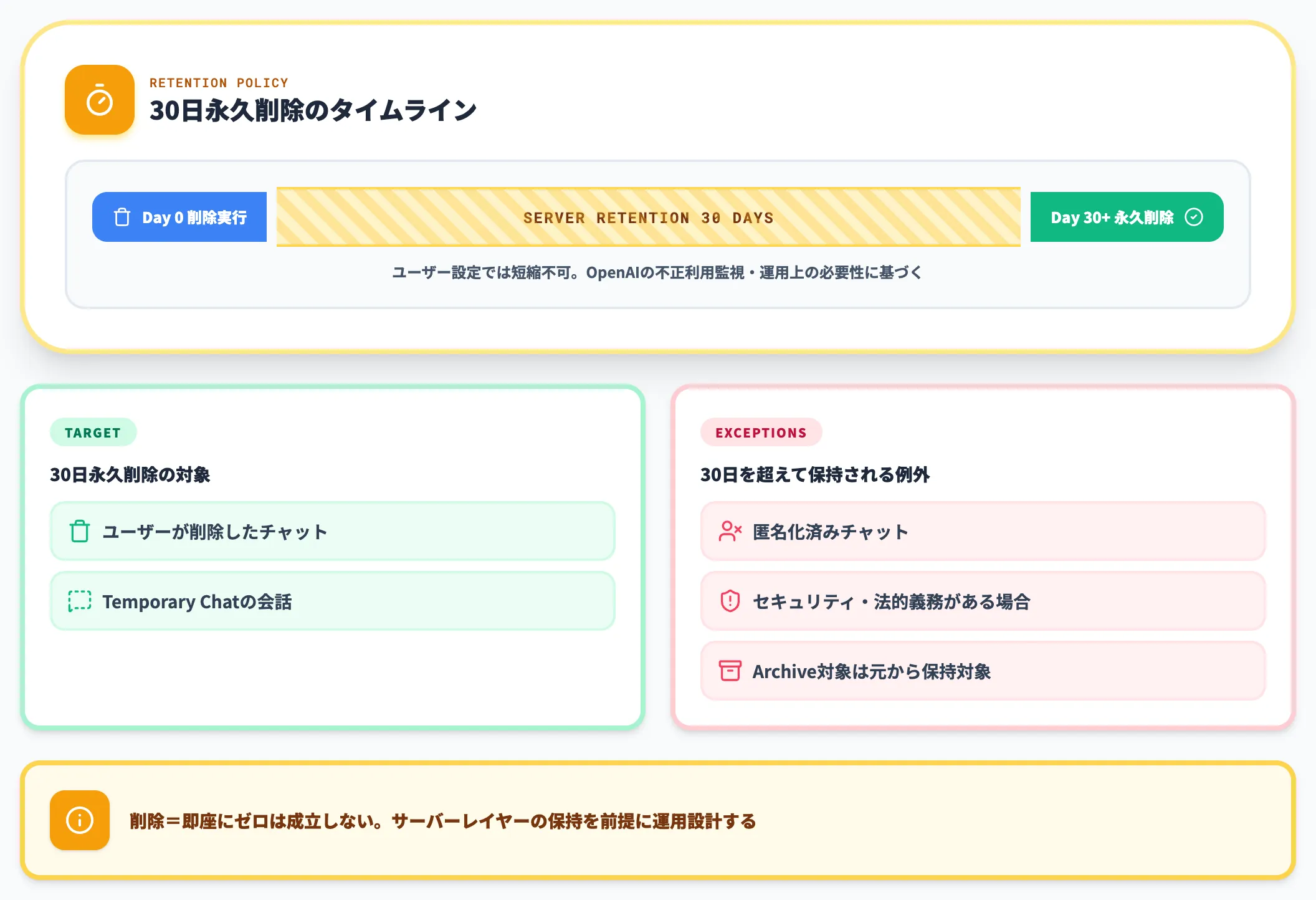Viewport: 1316px width, 900px height.
Task: Click the RETENTION POLICY label
Action: click(x=219, y=83)
